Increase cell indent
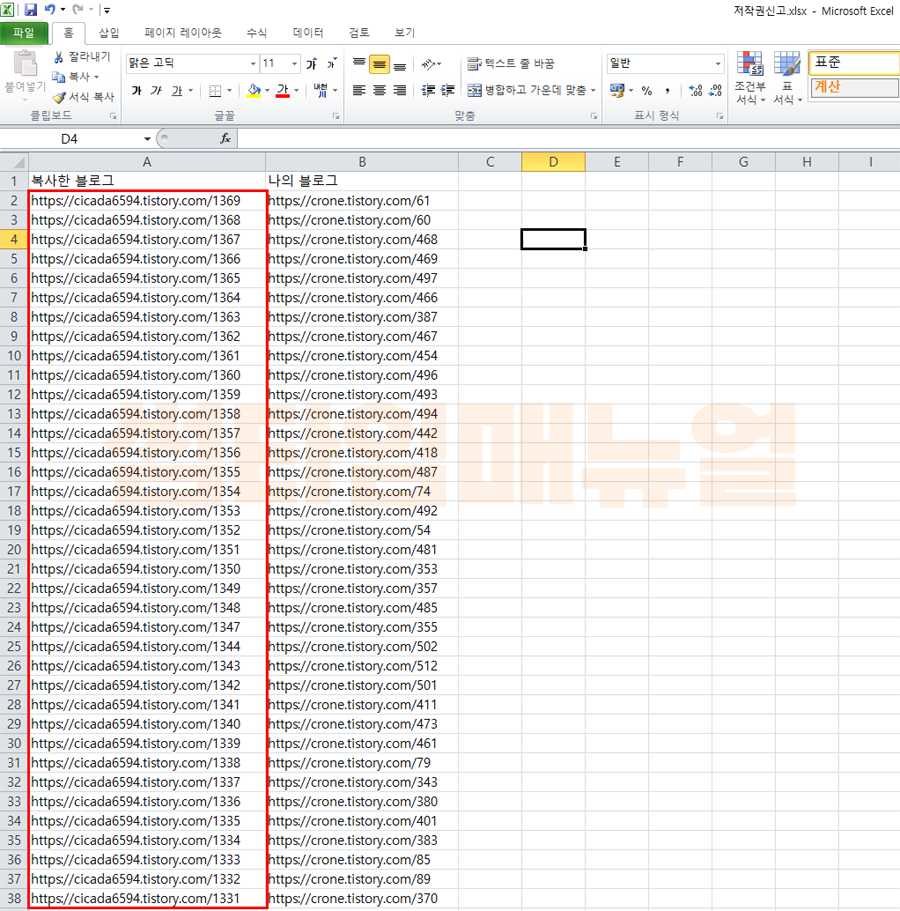 [448, 90]
